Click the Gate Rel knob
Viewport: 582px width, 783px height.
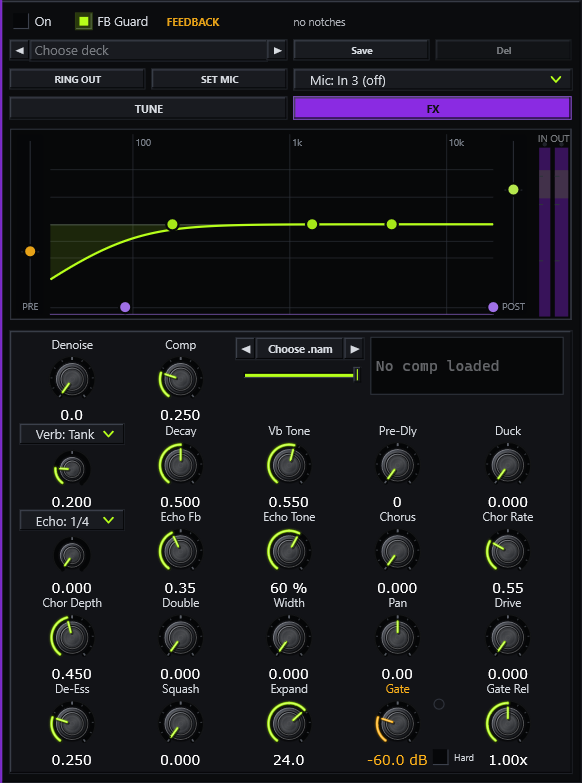click(508, 723)
